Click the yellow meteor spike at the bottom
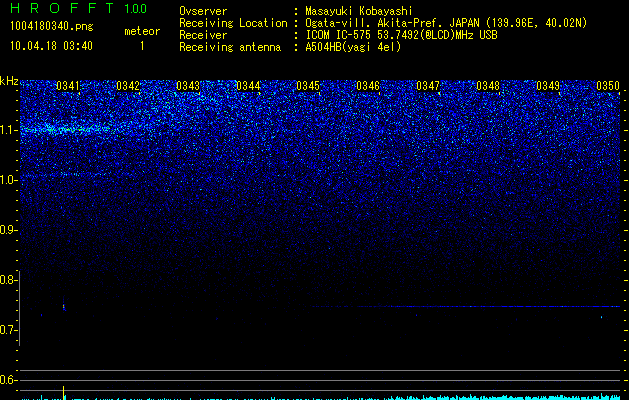This screenshot has width=629, height=400. (x=63, y=393)
